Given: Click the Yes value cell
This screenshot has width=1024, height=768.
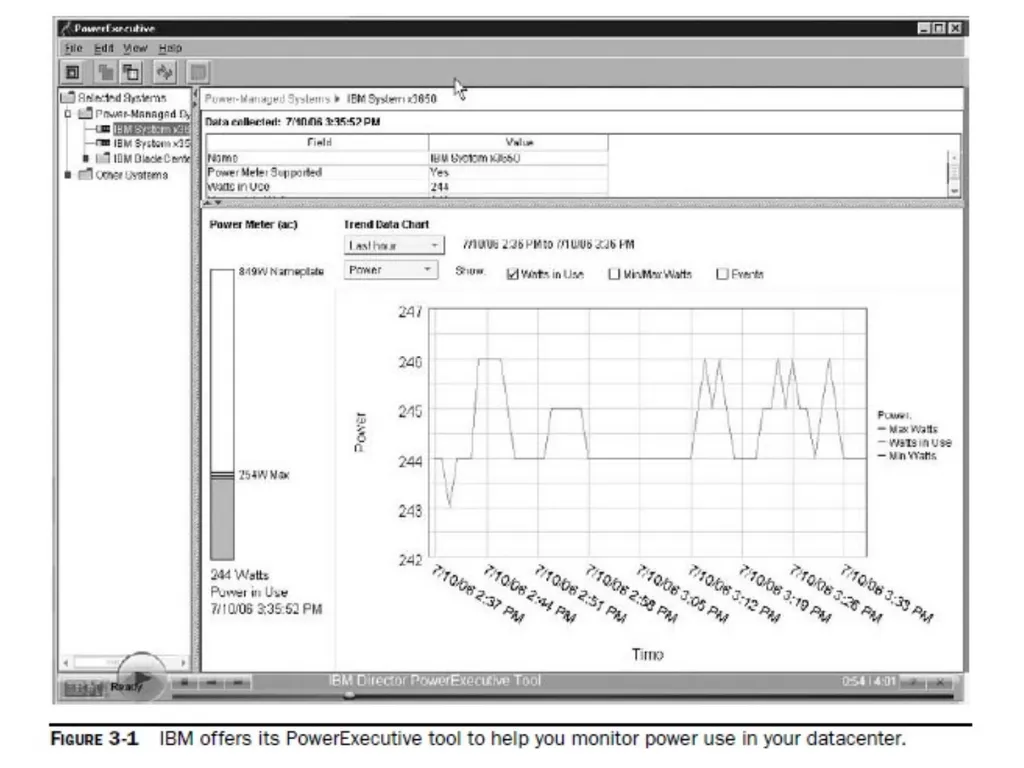Looking at the screenshot, I should (519, 172).
